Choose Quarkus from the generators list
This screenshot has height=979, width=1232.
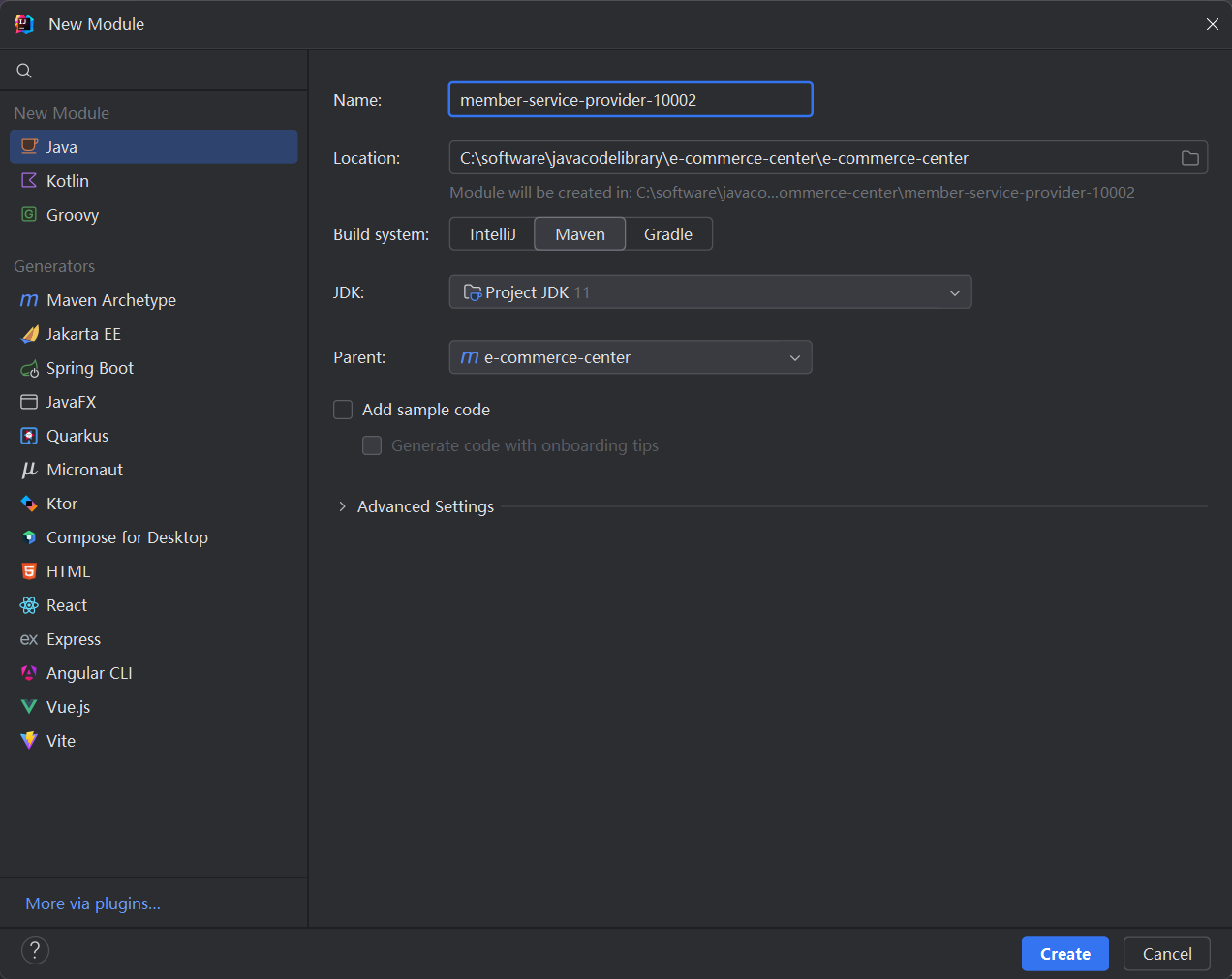coord(77,437)
